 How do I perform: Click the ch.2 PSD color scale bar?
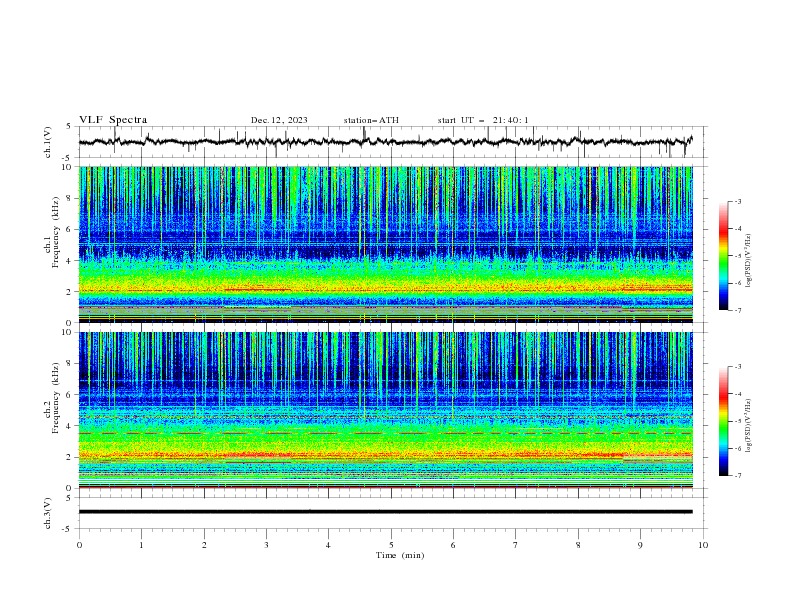(x=723, y=421)
